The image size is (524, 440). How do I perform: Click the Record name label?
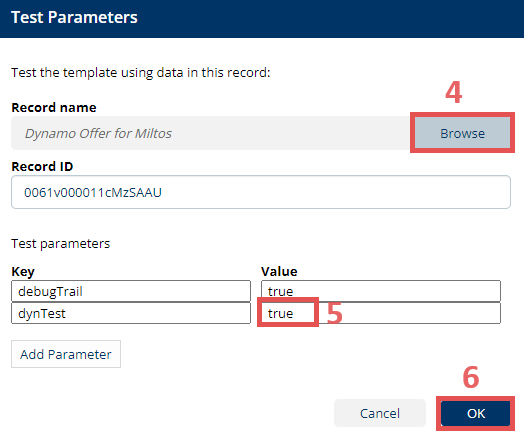point(54,108)
